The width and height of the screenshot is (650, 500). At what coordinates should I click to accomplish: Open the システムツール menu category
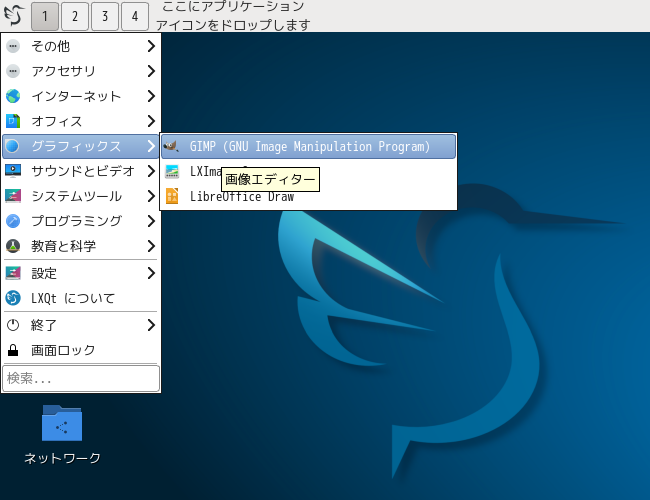81,196
